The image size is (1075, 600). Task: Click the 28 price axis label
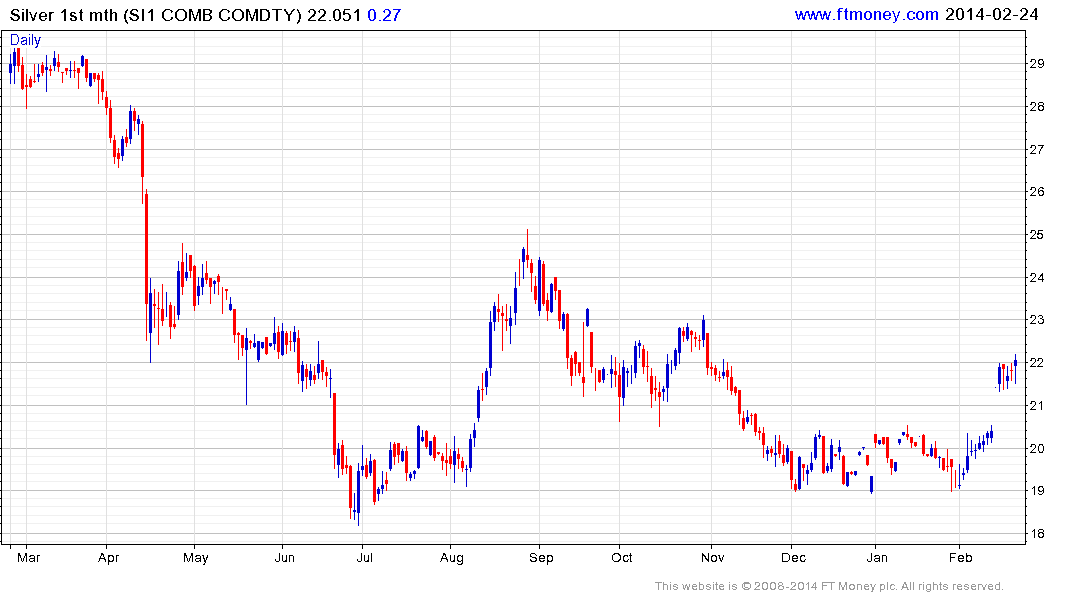(1037, 106)
